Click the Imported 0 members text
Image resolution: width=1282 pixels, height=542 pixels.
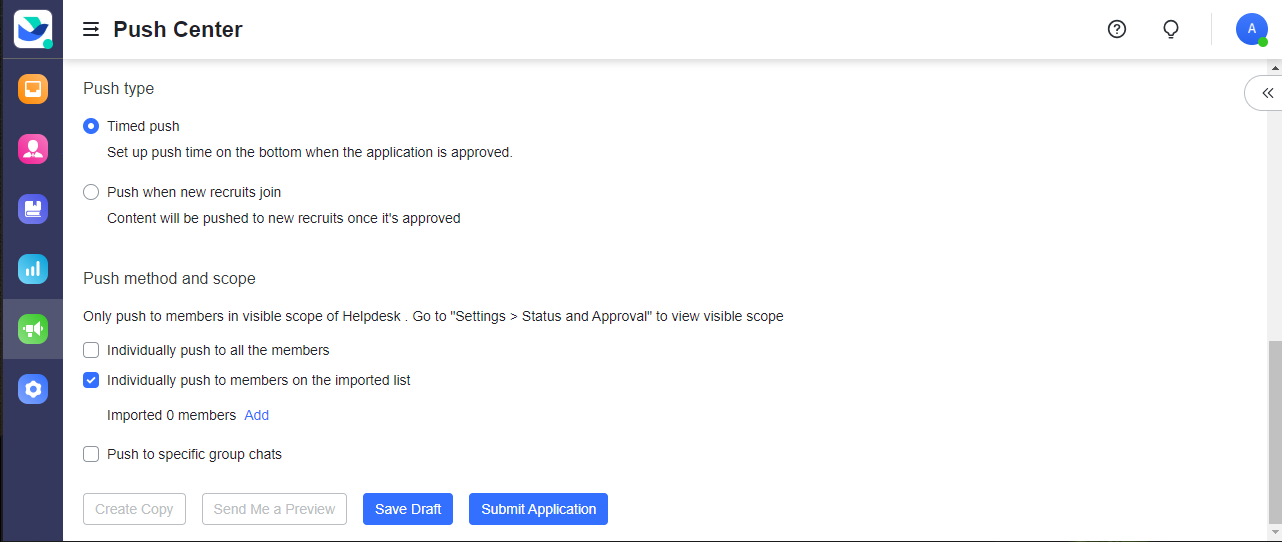click(172, 415)
